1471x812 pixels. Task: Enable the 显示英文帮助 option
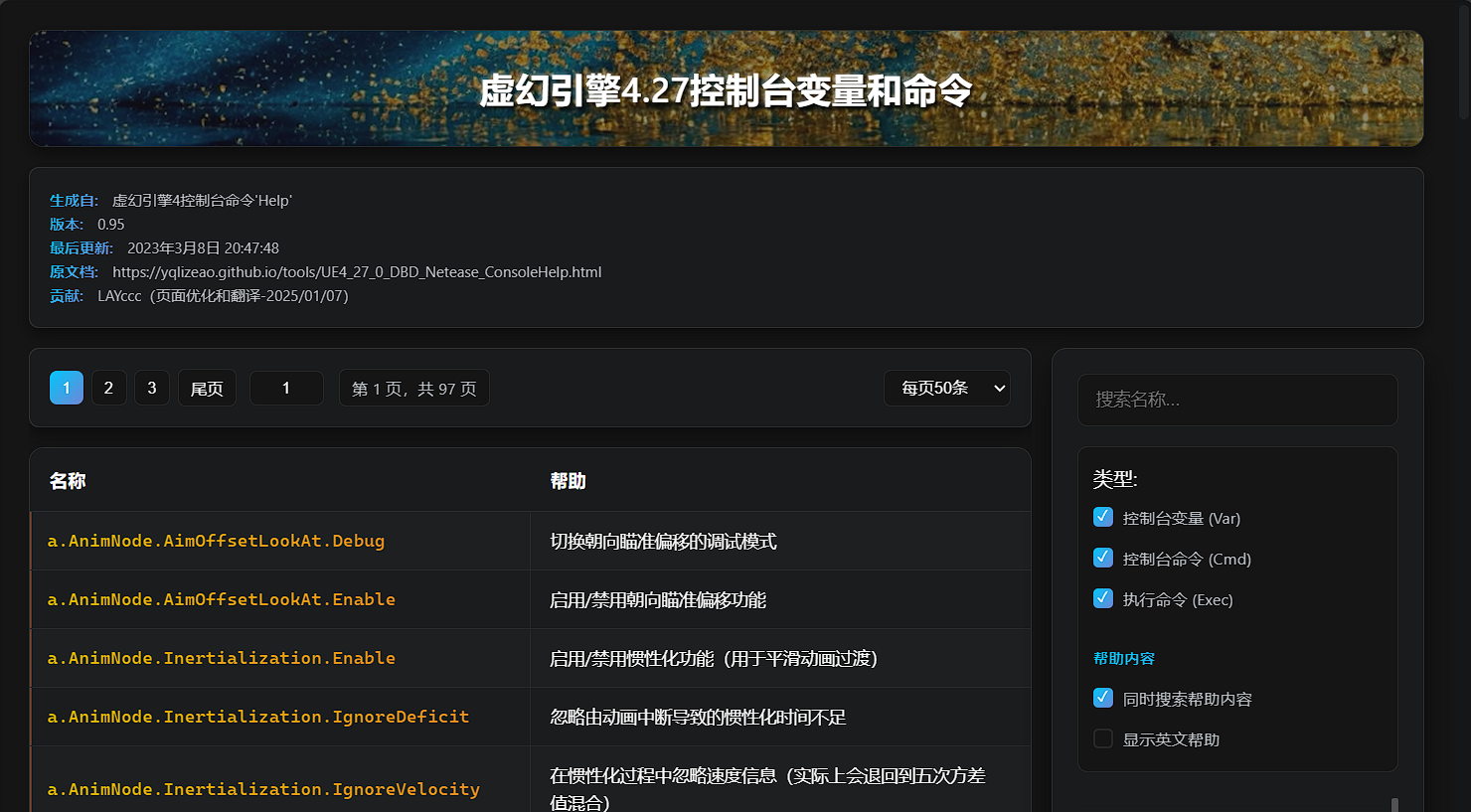pyautogui.click(x=1103, y=738)
